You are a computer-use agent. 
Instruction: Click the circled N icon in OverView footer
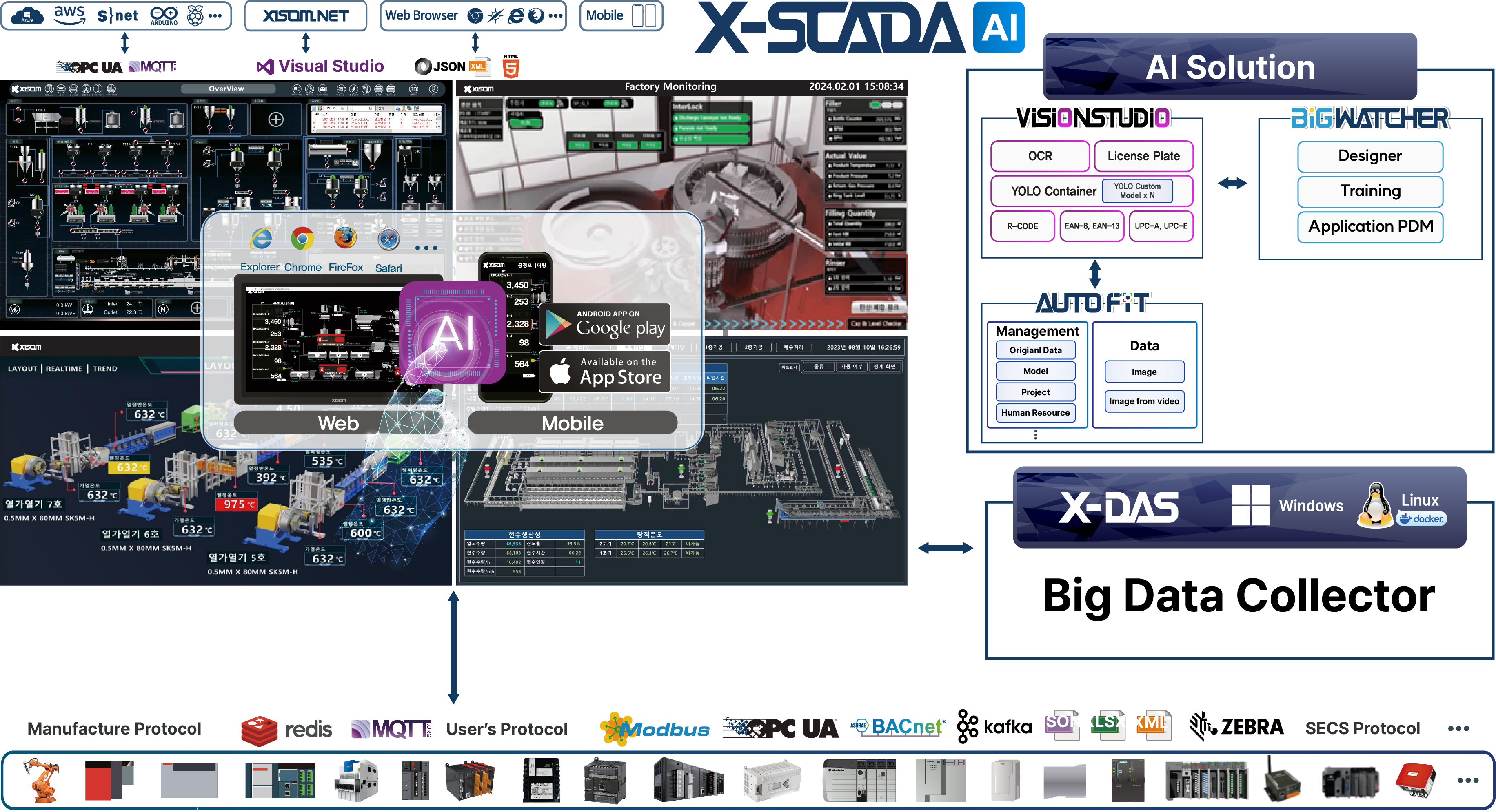(163, 310)
